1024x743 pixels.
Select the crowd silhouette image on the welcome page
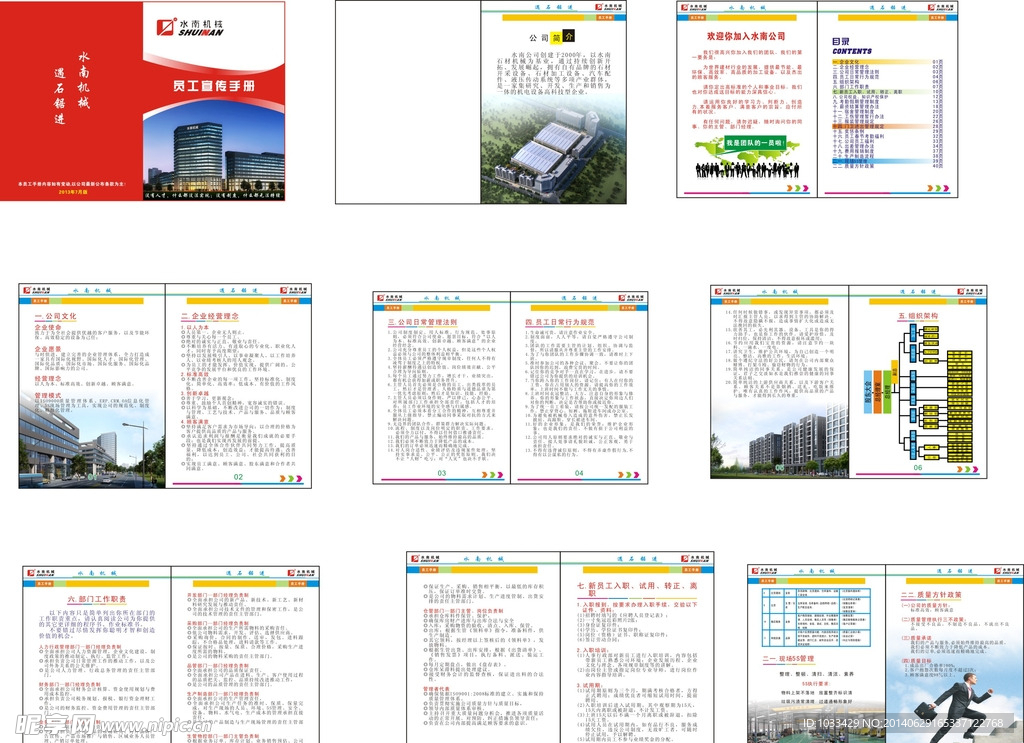746,170
